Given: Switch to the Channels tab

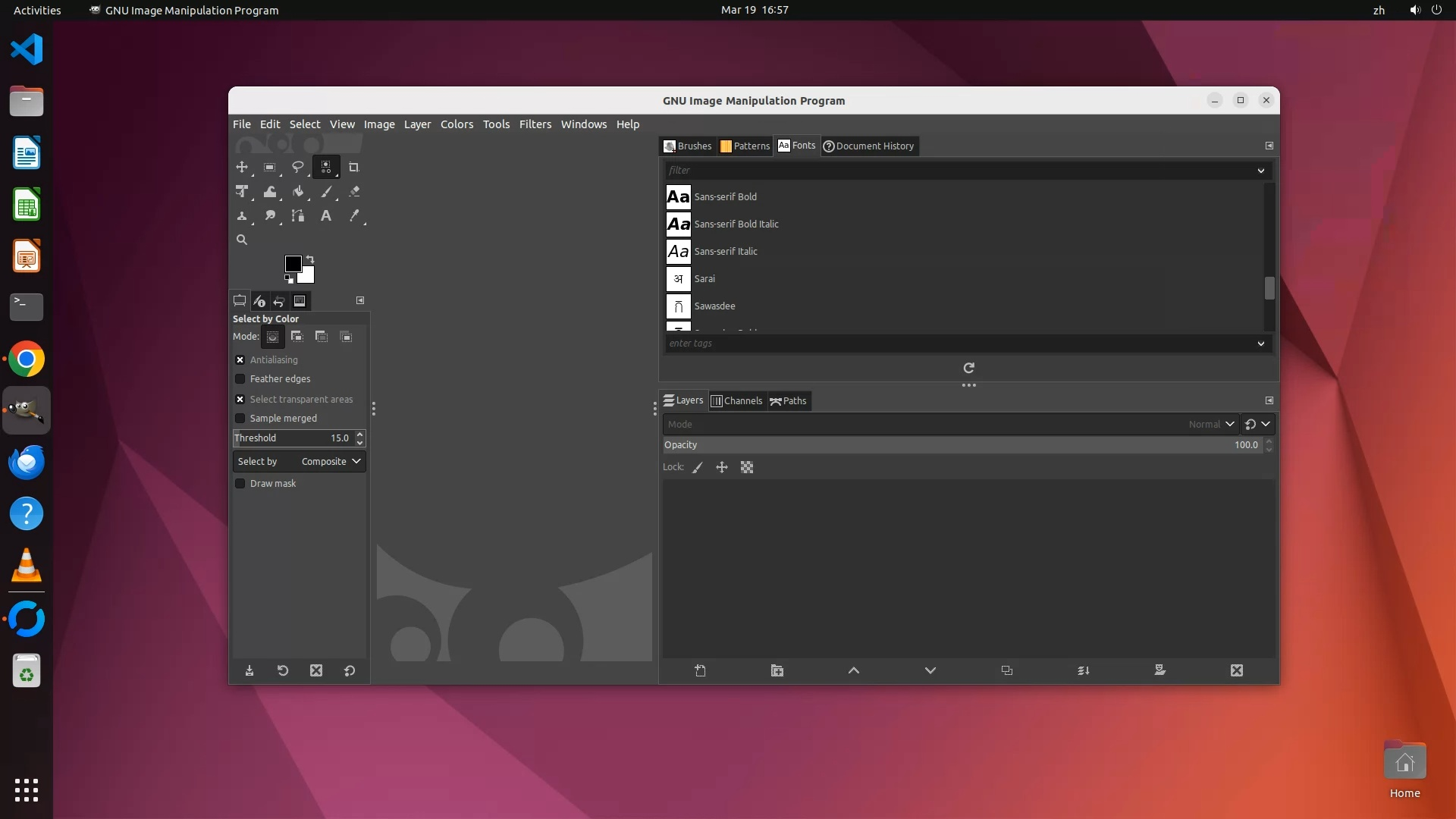Looking at the screenshot, I should (736, 401).
